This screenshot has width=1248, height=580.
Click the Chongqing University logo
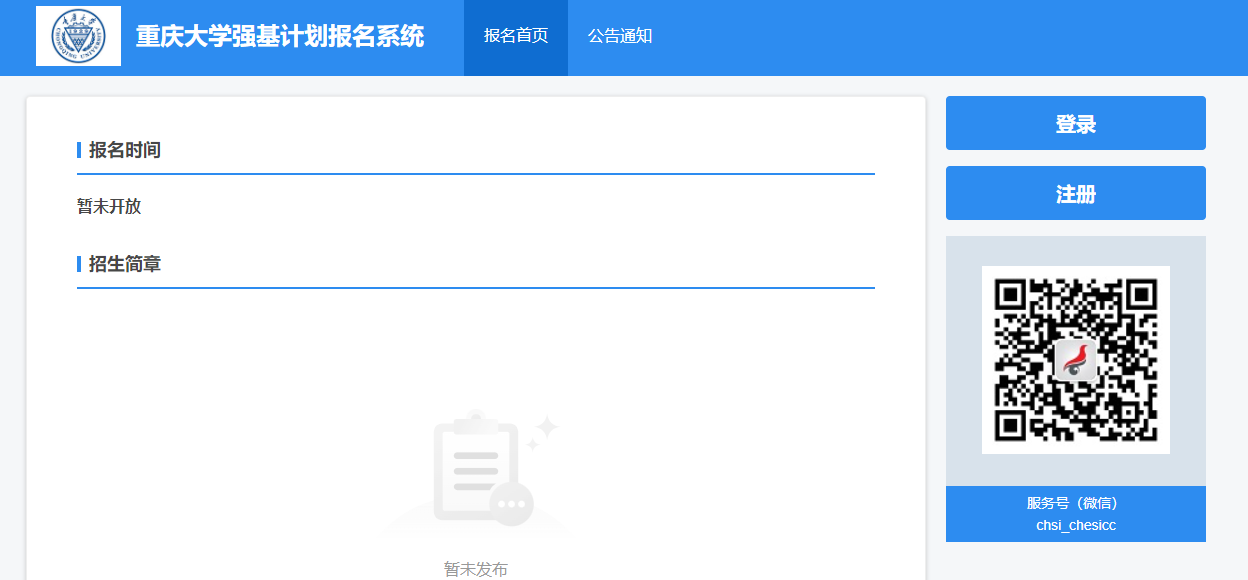tap(78, 36)
